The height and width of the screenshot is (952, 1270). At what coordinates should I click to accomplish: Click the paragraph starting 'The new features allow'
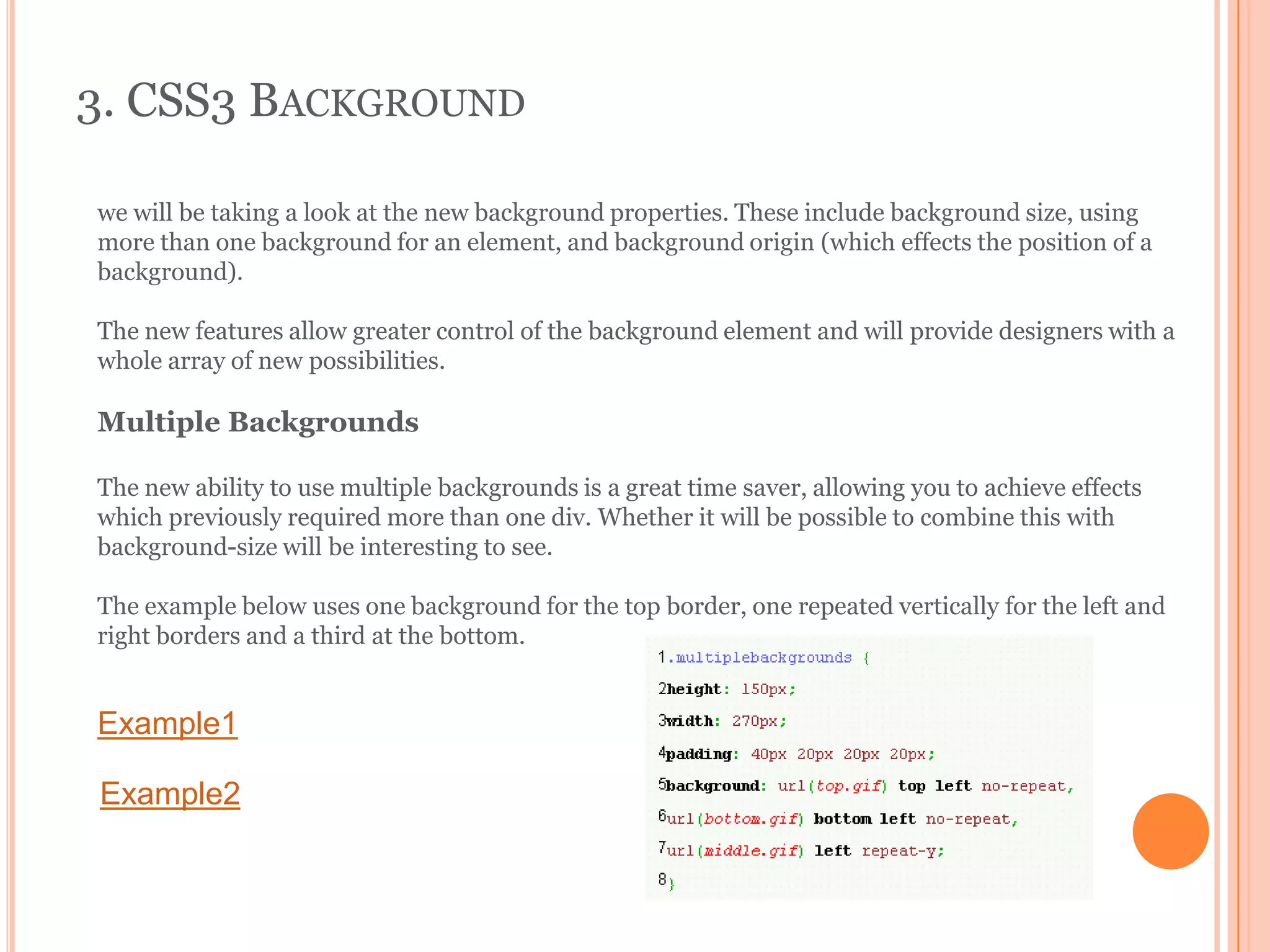pyautogui.click(x=636, y=345)
